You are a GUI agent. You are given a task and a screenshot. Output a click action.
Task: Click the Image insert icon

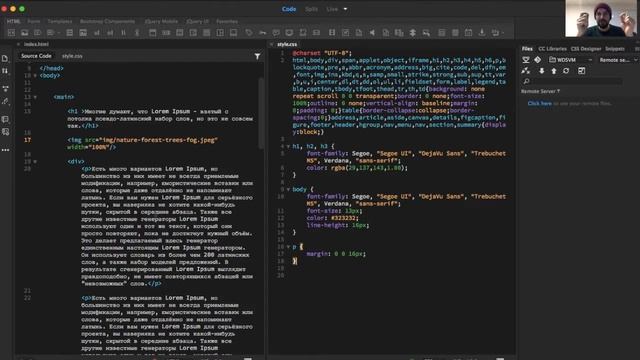click(x=24, y=33)
